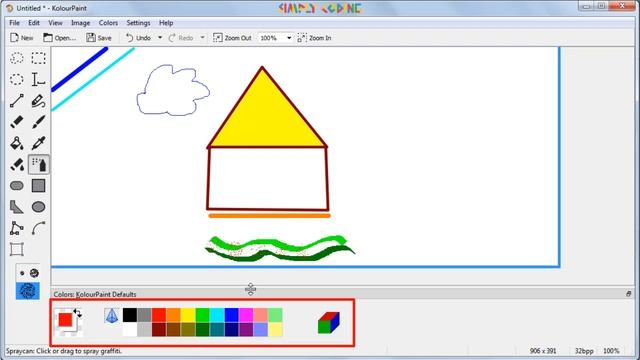Click the Zoom Out button
The image size is (640, 360).
[232, 38]
